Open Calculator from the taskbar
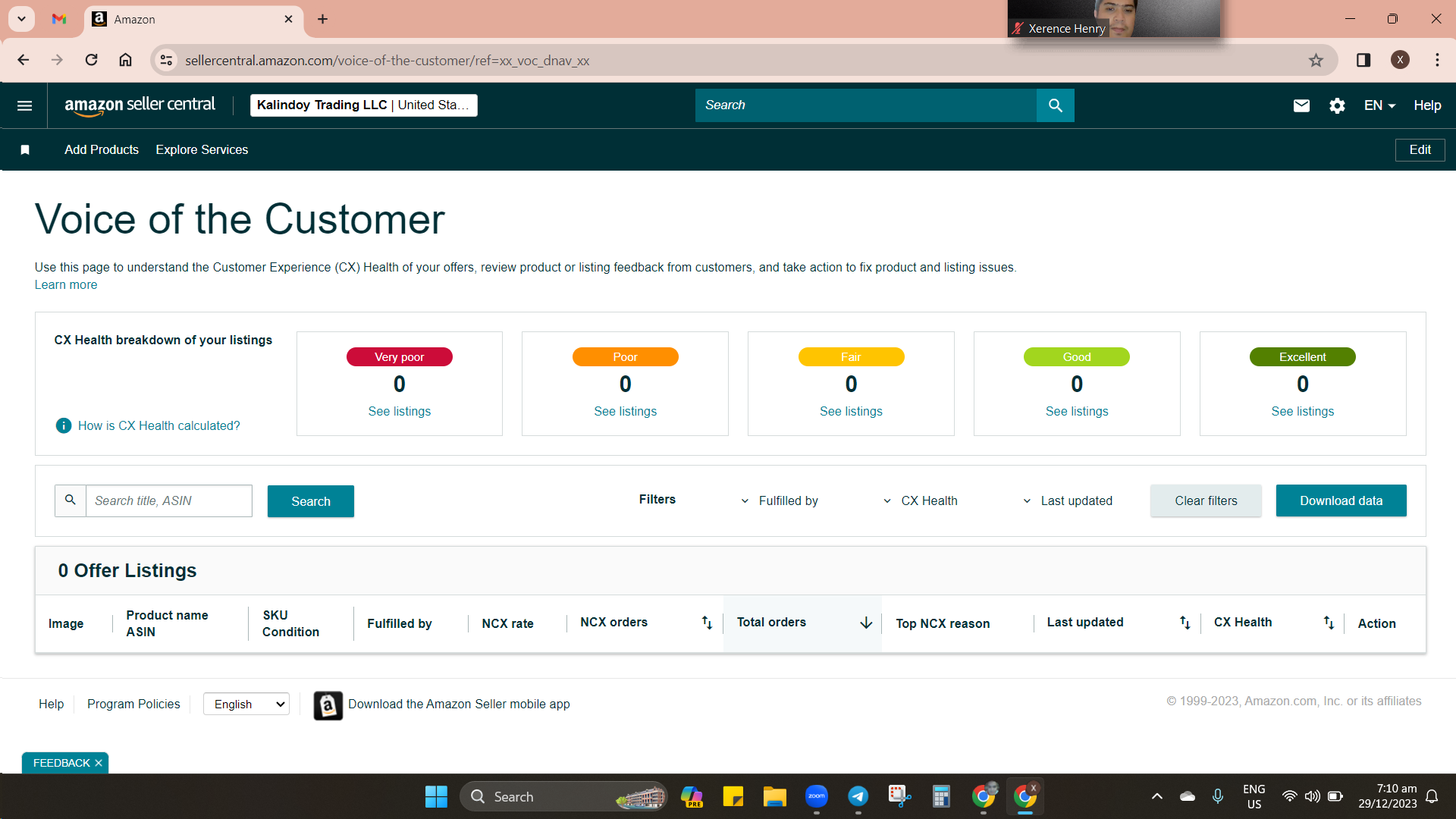This screenshot has width=1456, height=819. pyautogui.click(x=941, y=796)
